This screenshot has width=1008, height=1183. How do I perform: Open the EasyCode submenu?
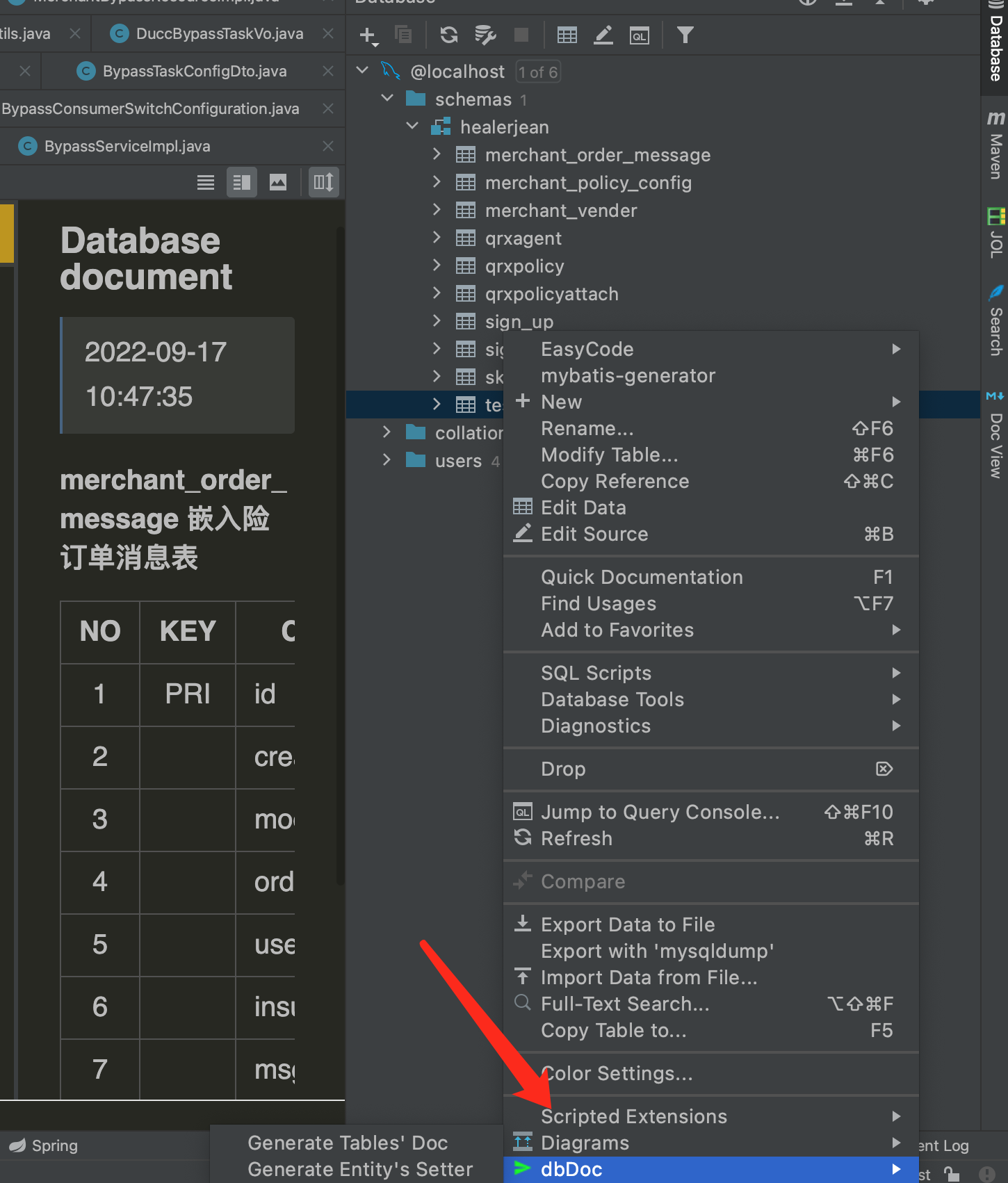(x=711, y=349)
